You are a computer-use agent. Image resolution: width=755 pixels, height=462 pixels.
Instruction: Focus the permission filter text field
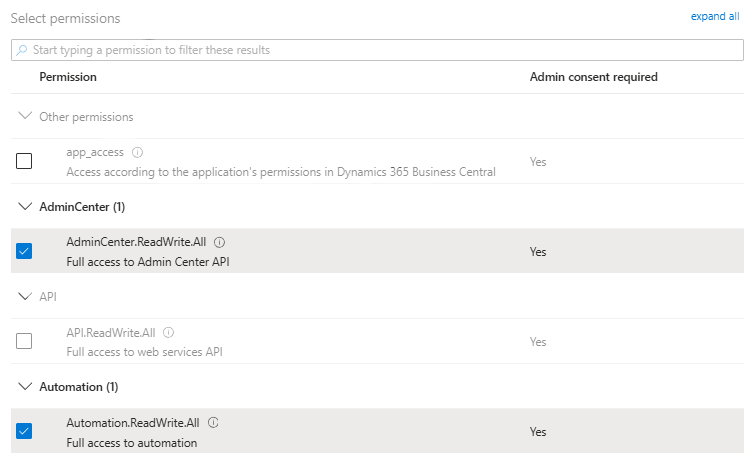380,50
